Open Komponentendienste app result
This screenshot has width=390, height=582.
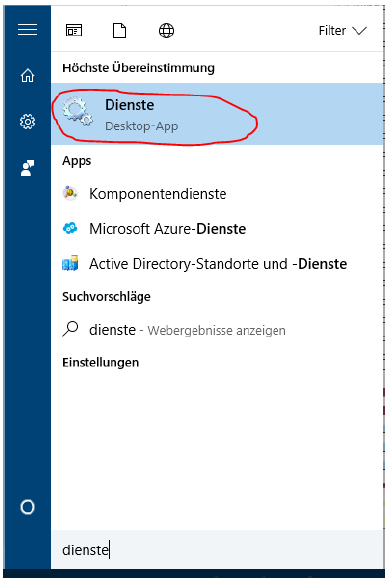pyautogui.click(x=217, y=194)
